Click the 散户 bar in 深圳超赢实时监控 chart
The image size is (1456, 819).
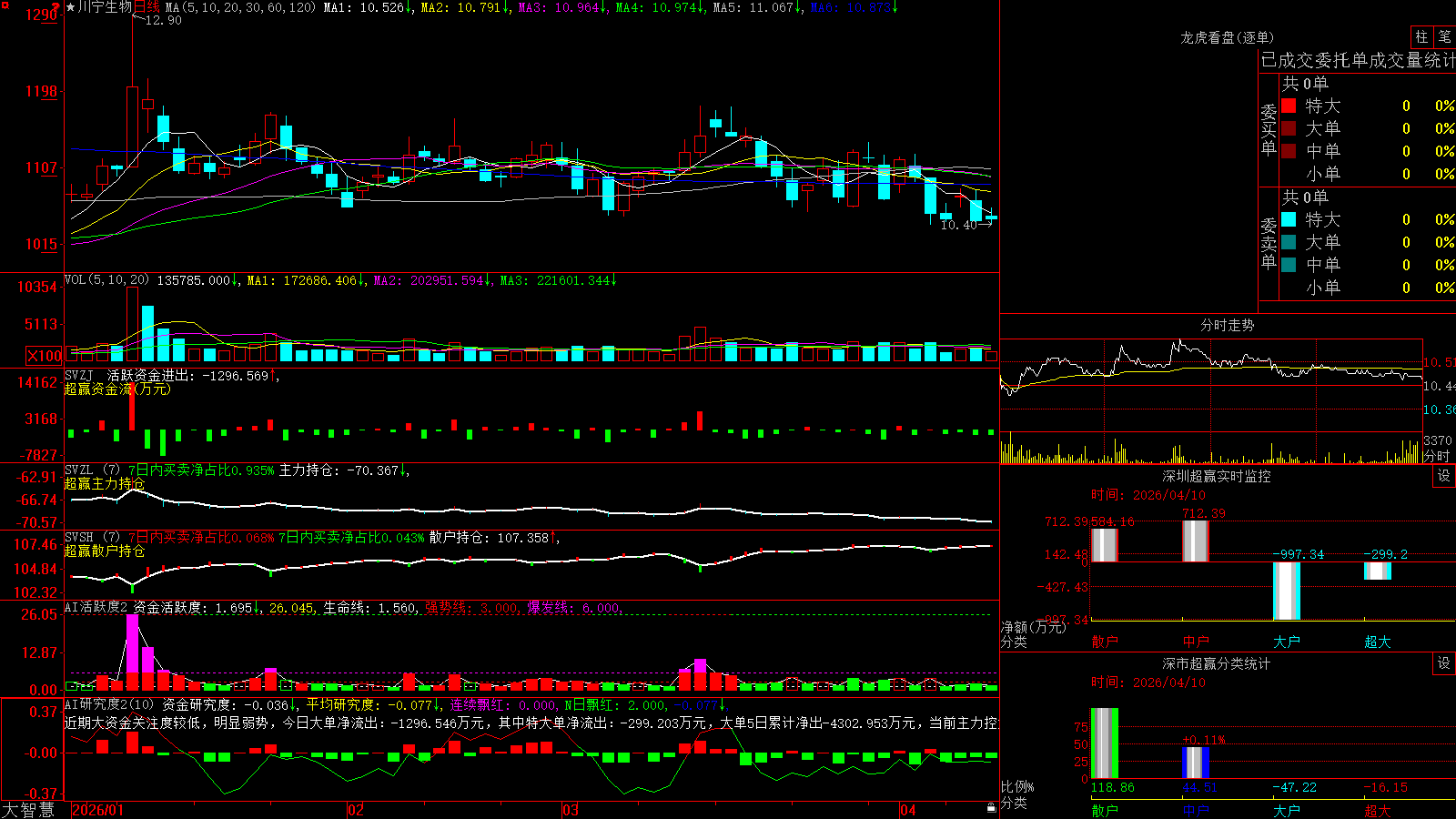click(x=1104, y=545)
